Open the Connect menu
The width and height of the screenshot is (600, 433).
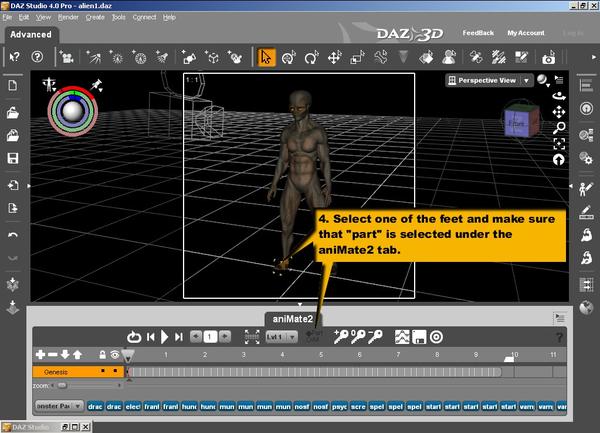click(x=144, y=17)
